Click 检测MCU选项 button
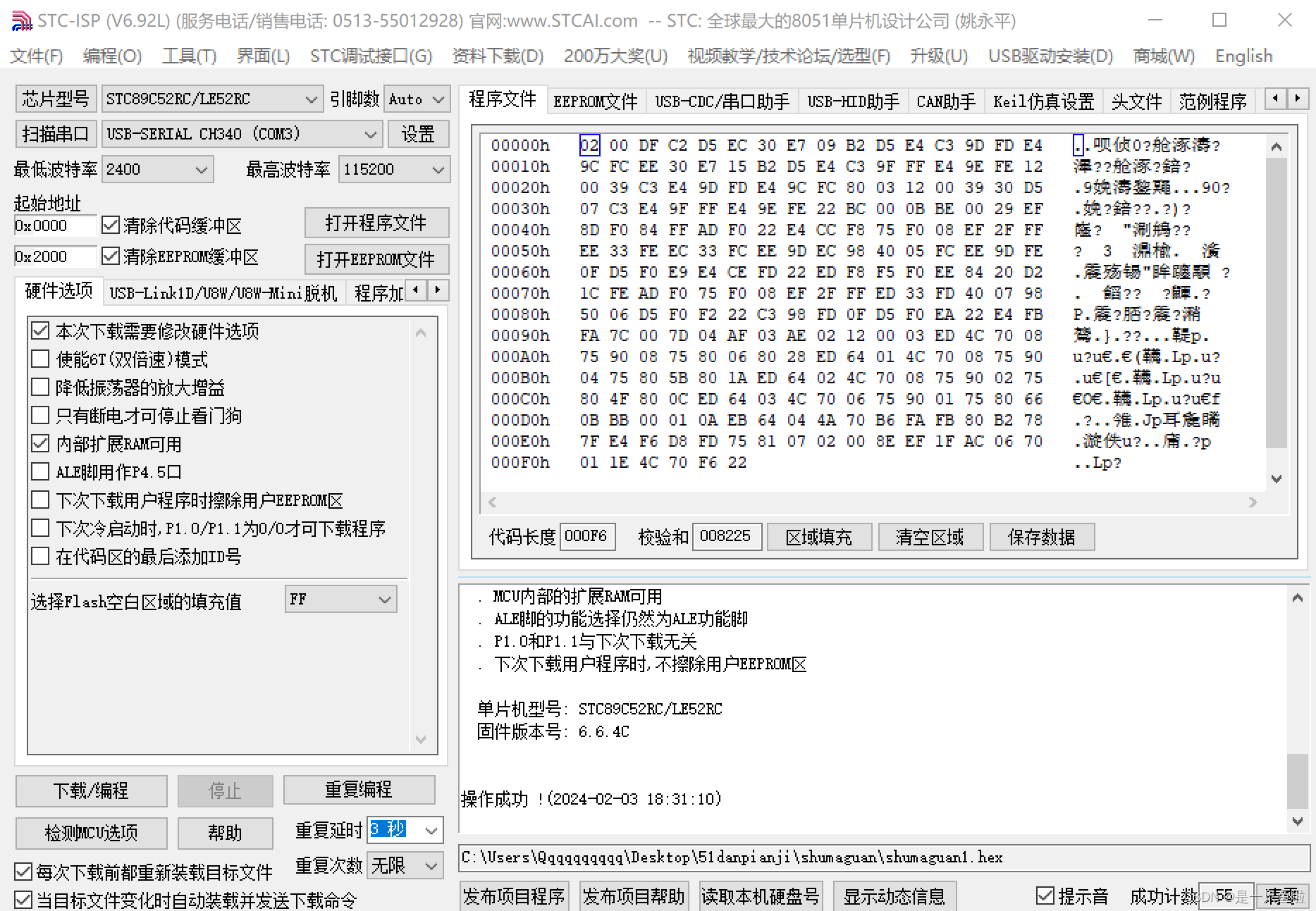This screenshot has height=911, width=1316. click(91, 833)
